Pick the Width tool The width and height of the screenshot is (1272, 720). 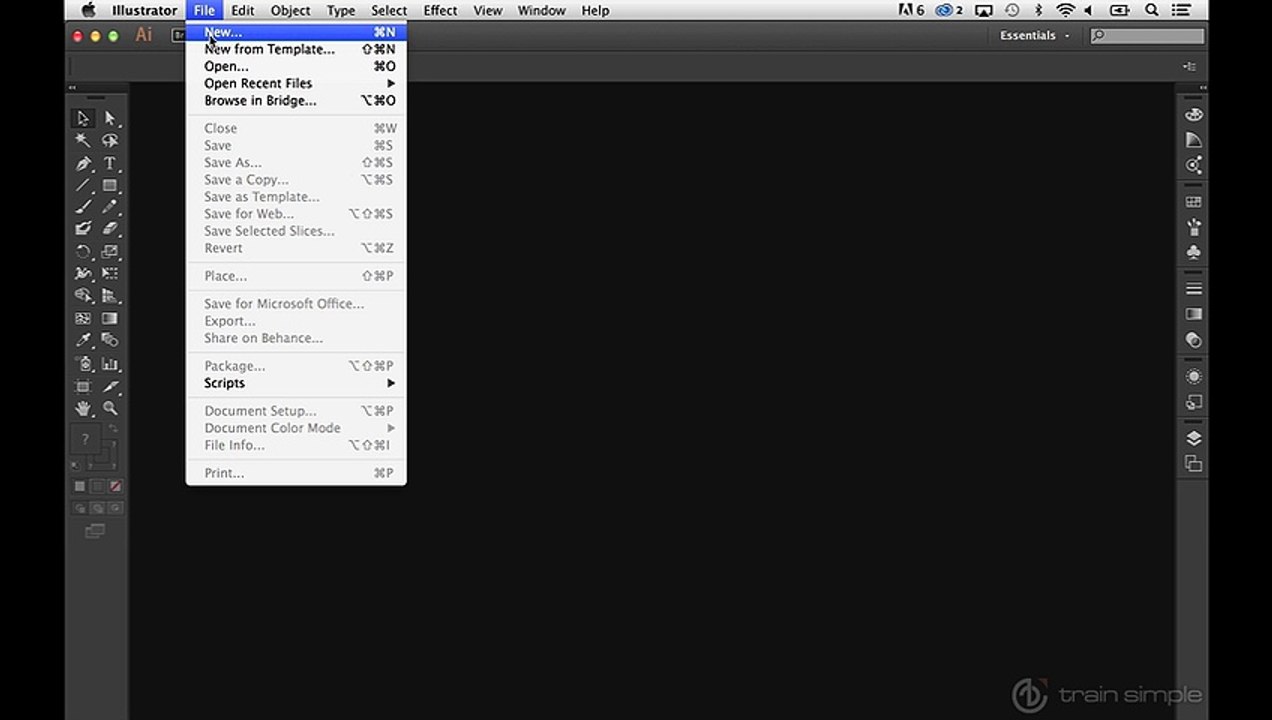pyautogui.click(x=83, y=274)
